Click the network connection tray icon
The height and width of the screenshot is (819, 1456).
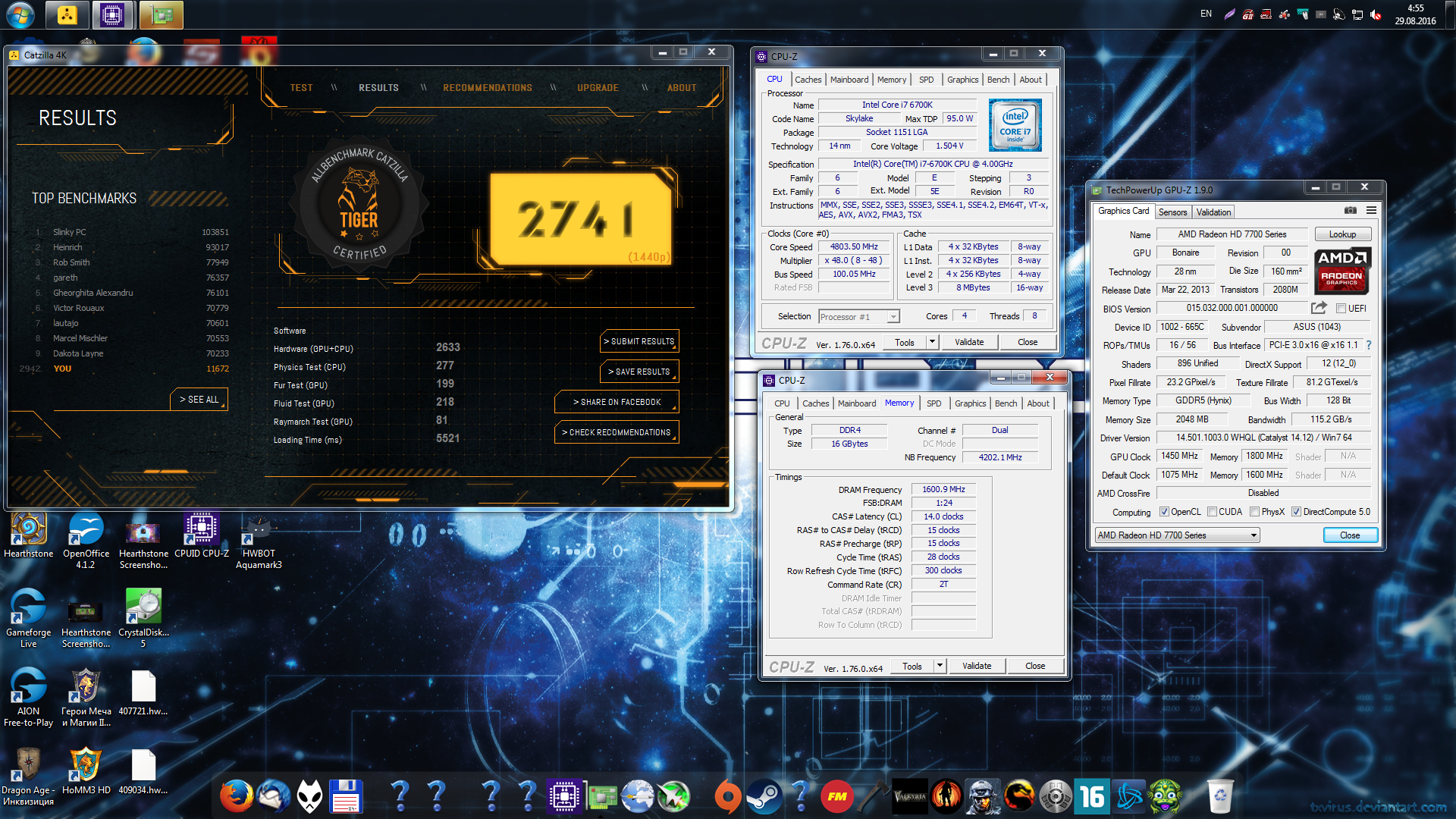pyautogui.click(x=1357, y=14)
